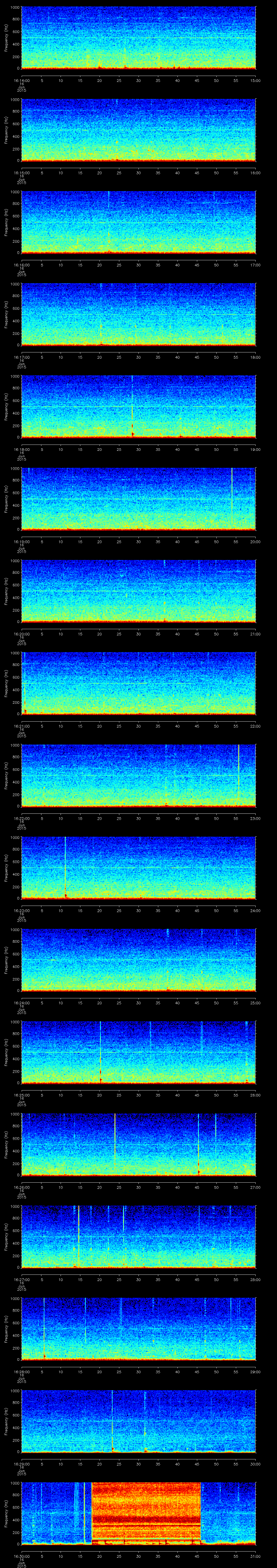Click the 16:29:00 start-time label
Viewport: 277px width, 1568px height.
point(21,1463)
